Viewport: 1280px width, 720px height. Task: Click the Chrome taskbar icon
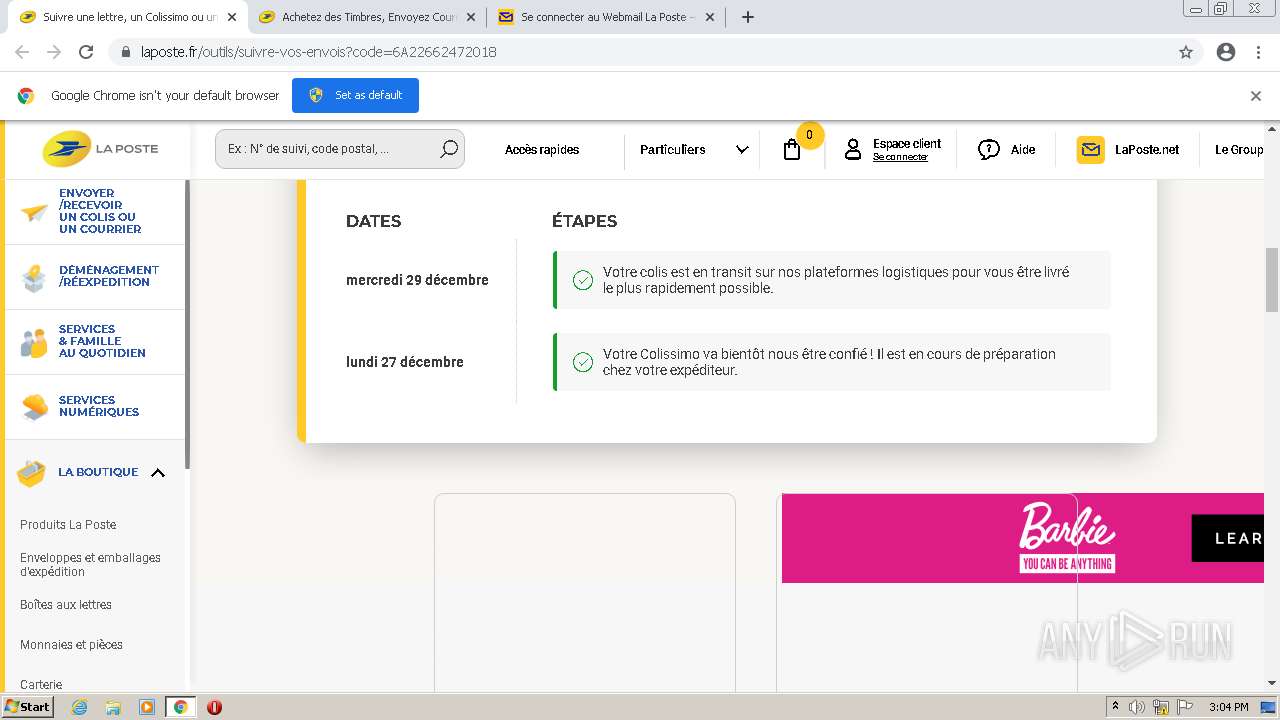(x=180, y=707)
